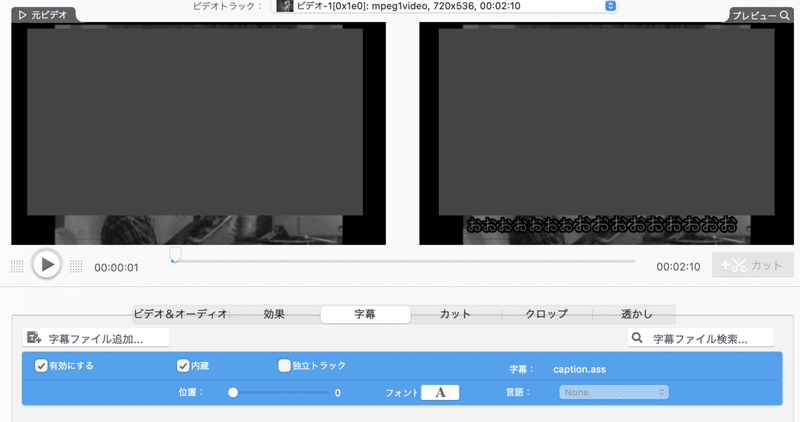Click the dotted grip icon left of play
Viewport: 800px width, 422px height.
[17, 266]
